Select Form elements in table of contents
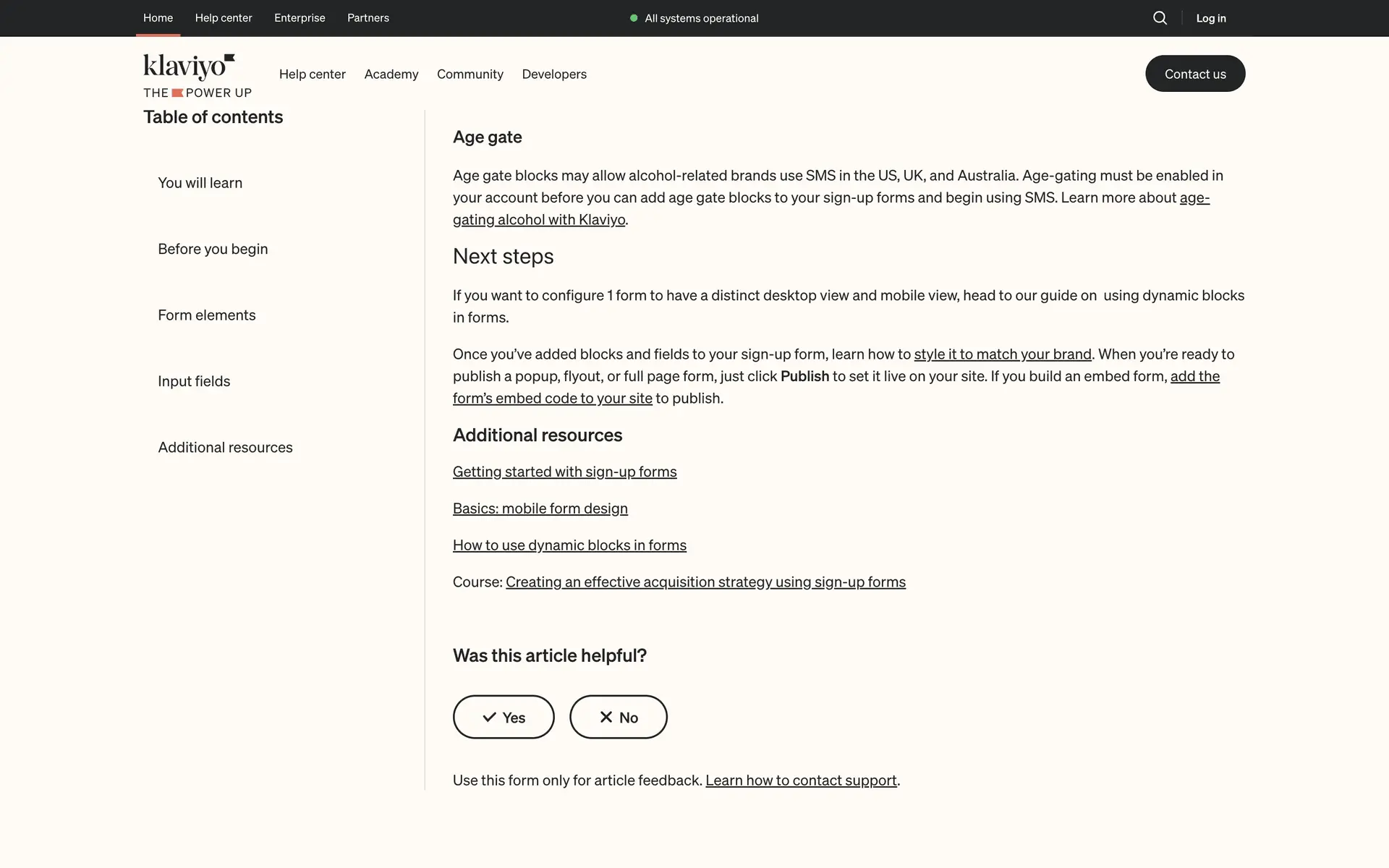This screenshot has width=1389, height=868. click(x=206, y=315)
